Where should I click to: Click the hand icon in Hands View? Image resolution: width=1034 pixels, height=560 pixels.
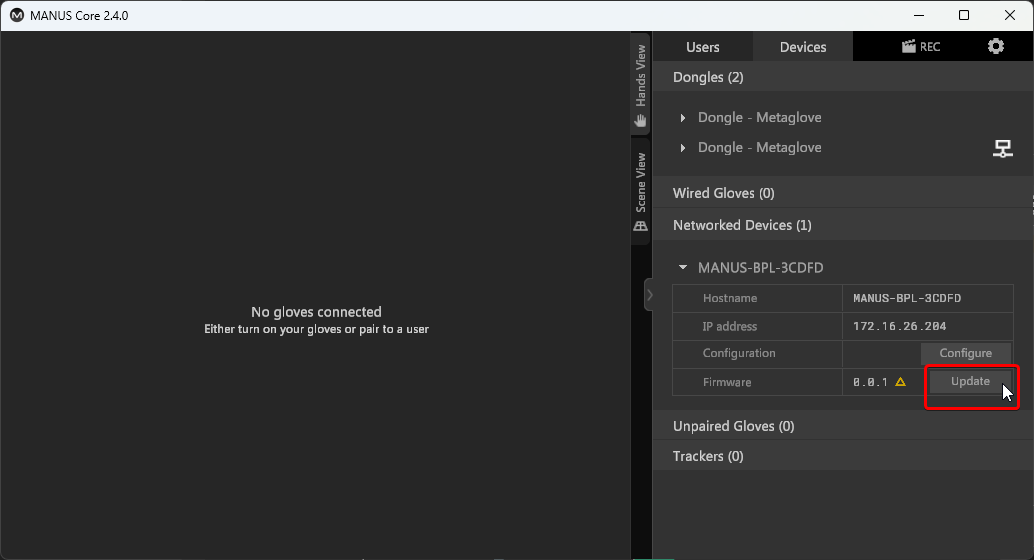[641, 120]
